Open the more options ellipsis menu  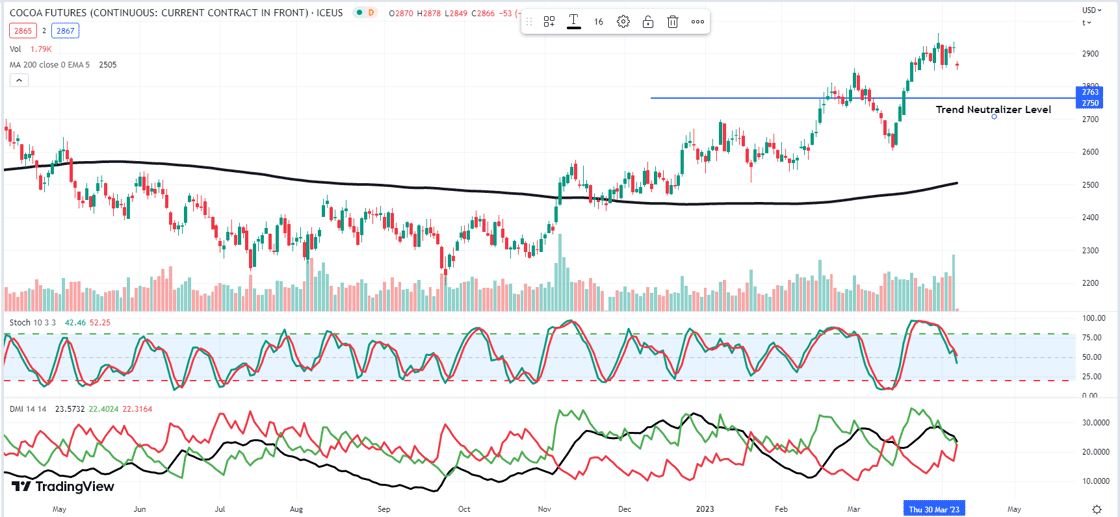[698, 22]
